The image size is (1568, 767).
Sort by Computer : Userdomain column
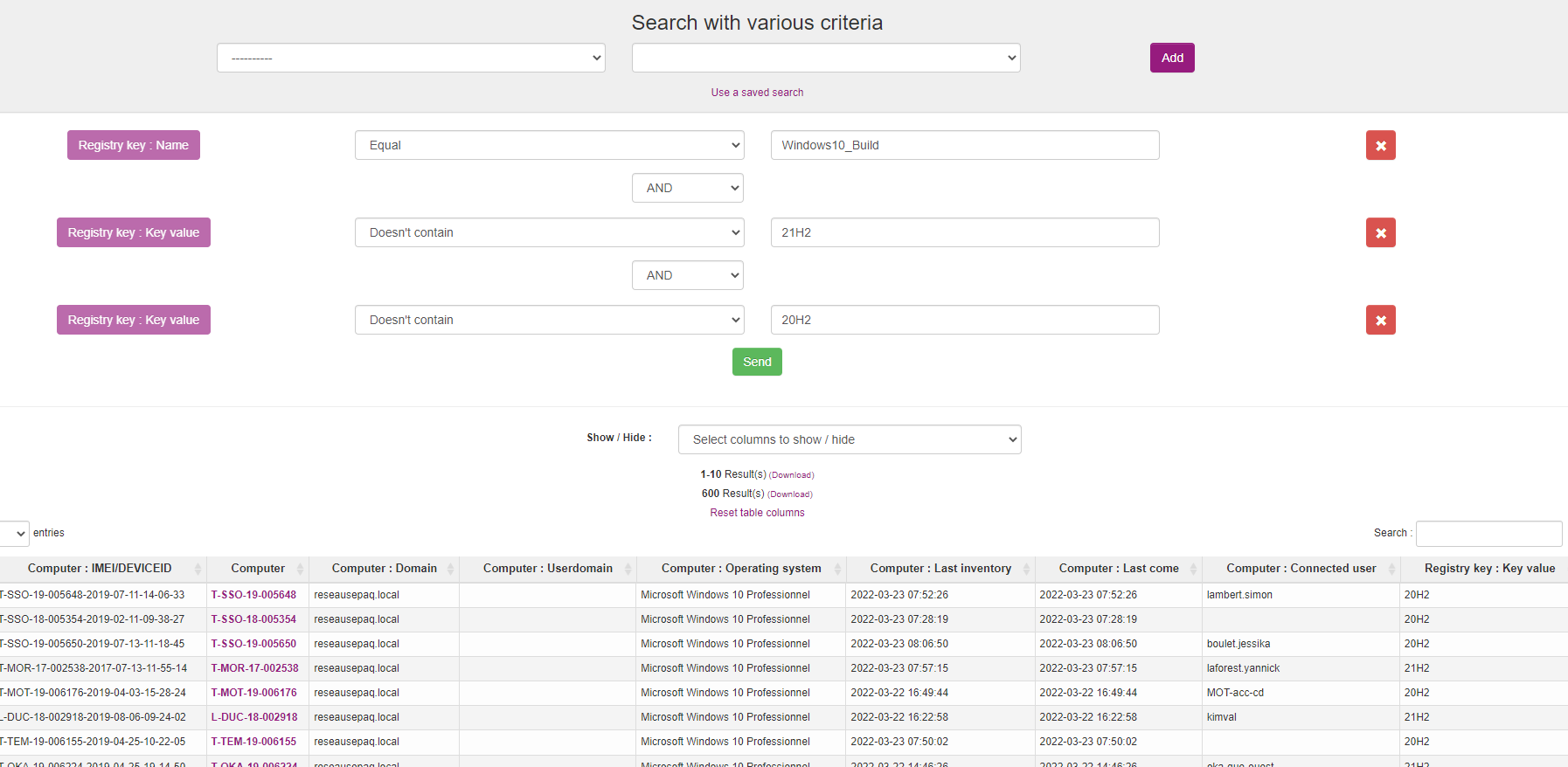pos(548,569)
